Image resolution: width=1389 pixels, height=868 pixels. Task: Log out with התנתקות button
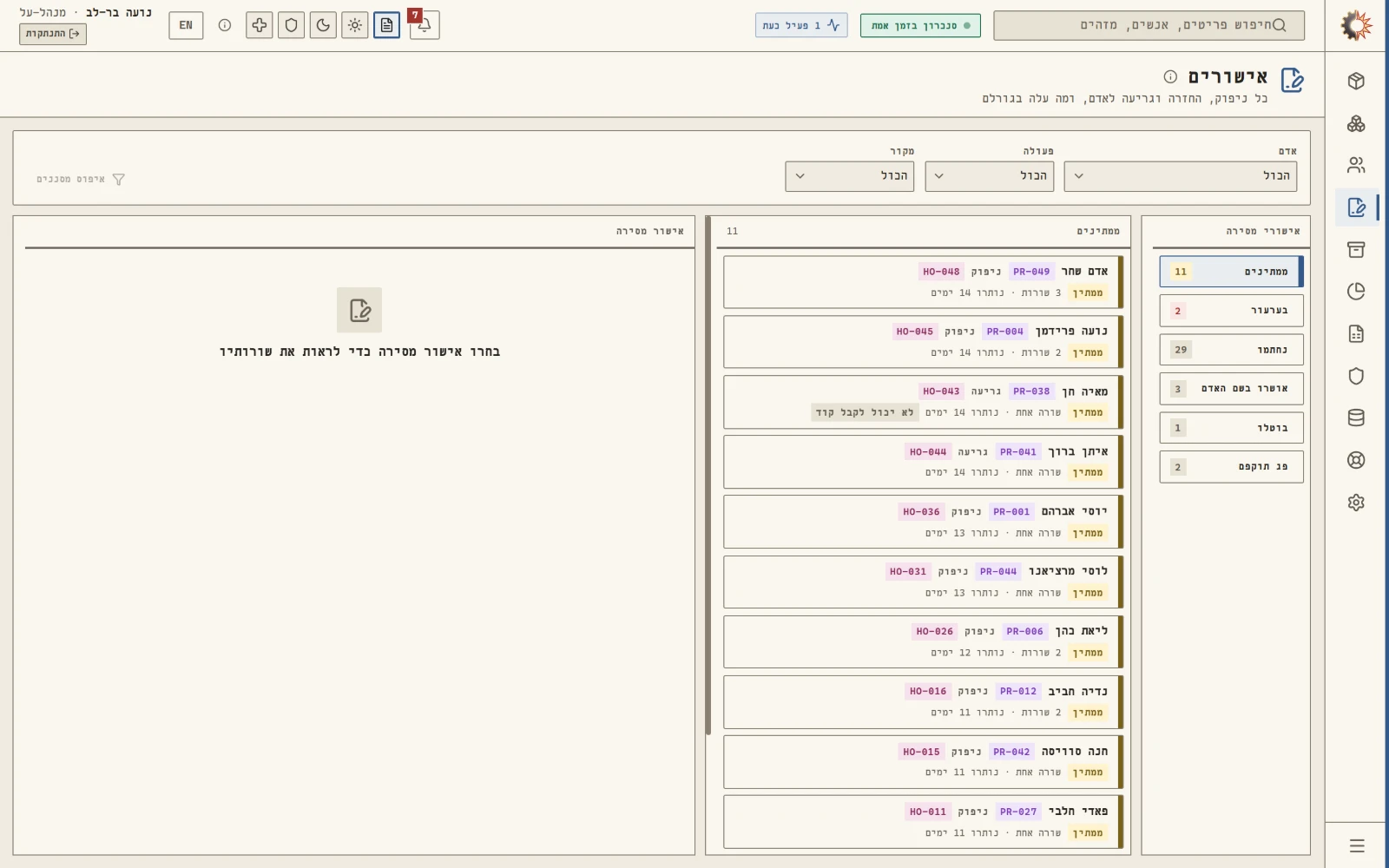click(53, 34)
